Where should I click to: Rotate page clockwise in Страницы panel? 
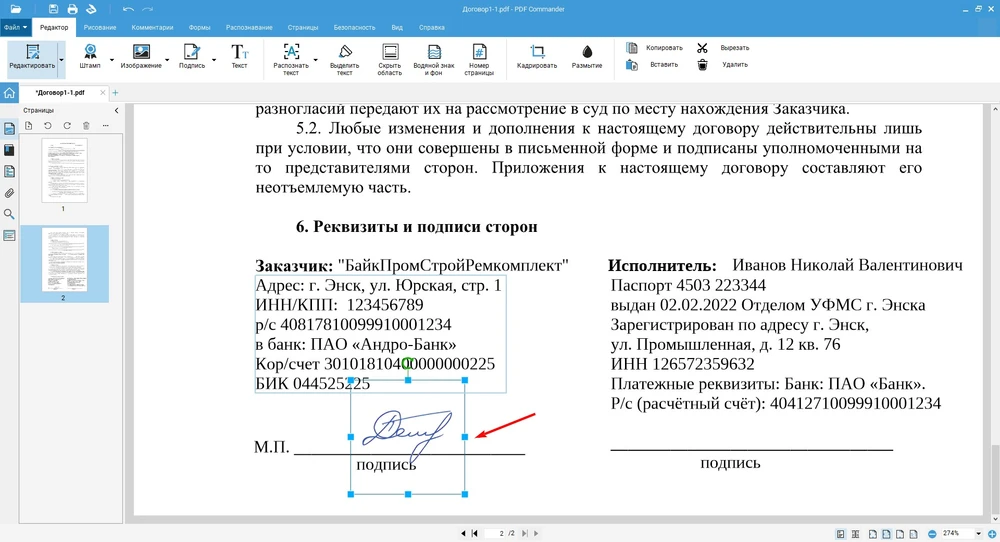tap(67, 126)
